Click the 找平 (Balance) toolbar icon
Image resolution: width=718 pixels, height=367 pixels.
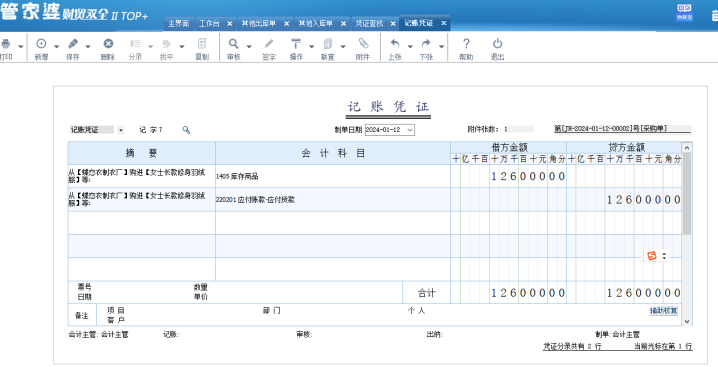click(x=166, y=44)
